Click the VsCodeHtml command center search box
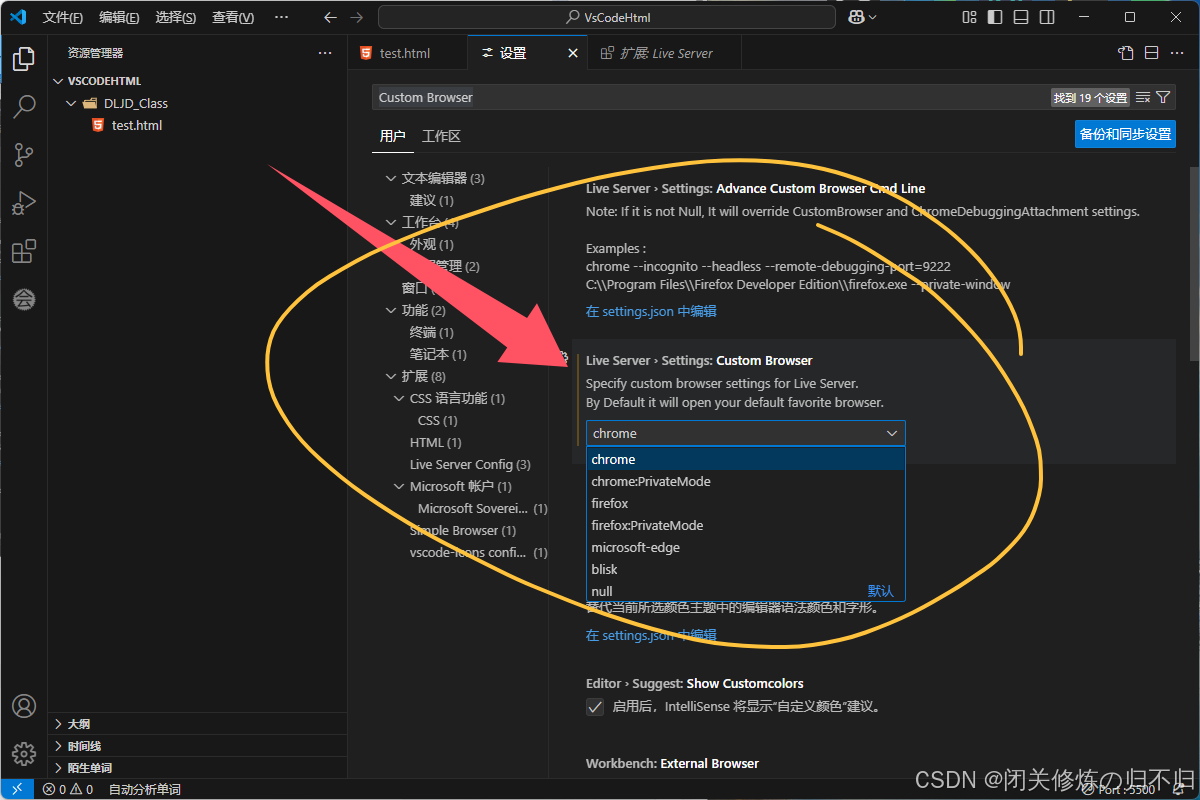The width and height of the screenshot is (1200, 800). [607, 17]
